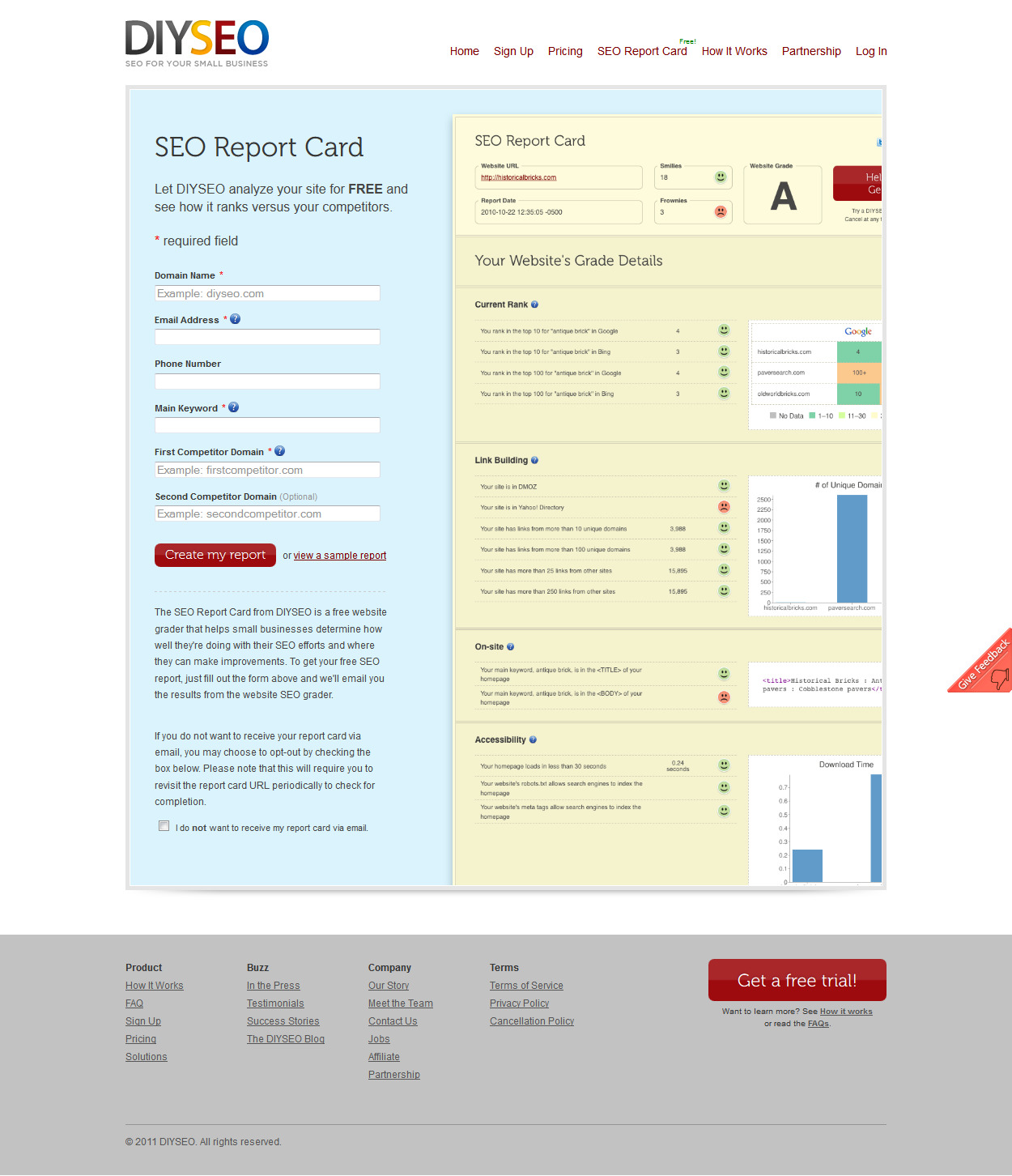Open Affiliate footer link
The image size is (1012, 1176).
click(384, 1057)
